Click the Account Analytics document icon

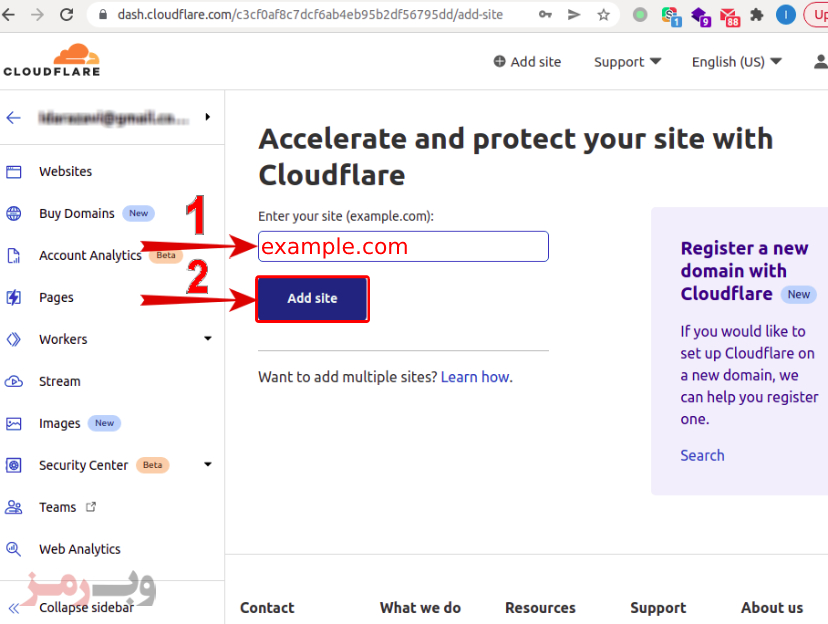tap(14, 256)
